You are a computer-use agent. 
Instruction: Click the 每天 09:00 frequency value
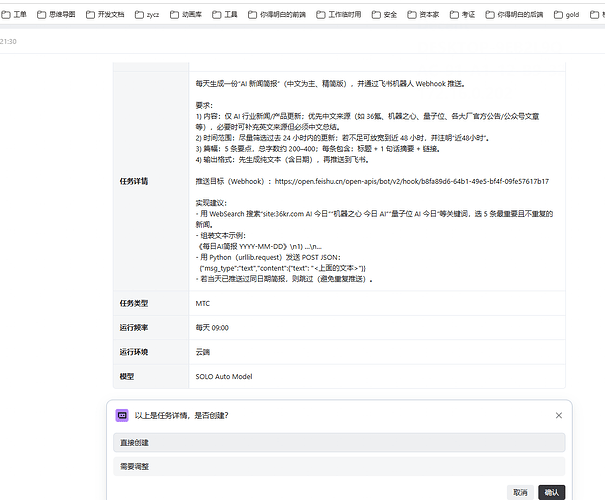coord(212,328)
